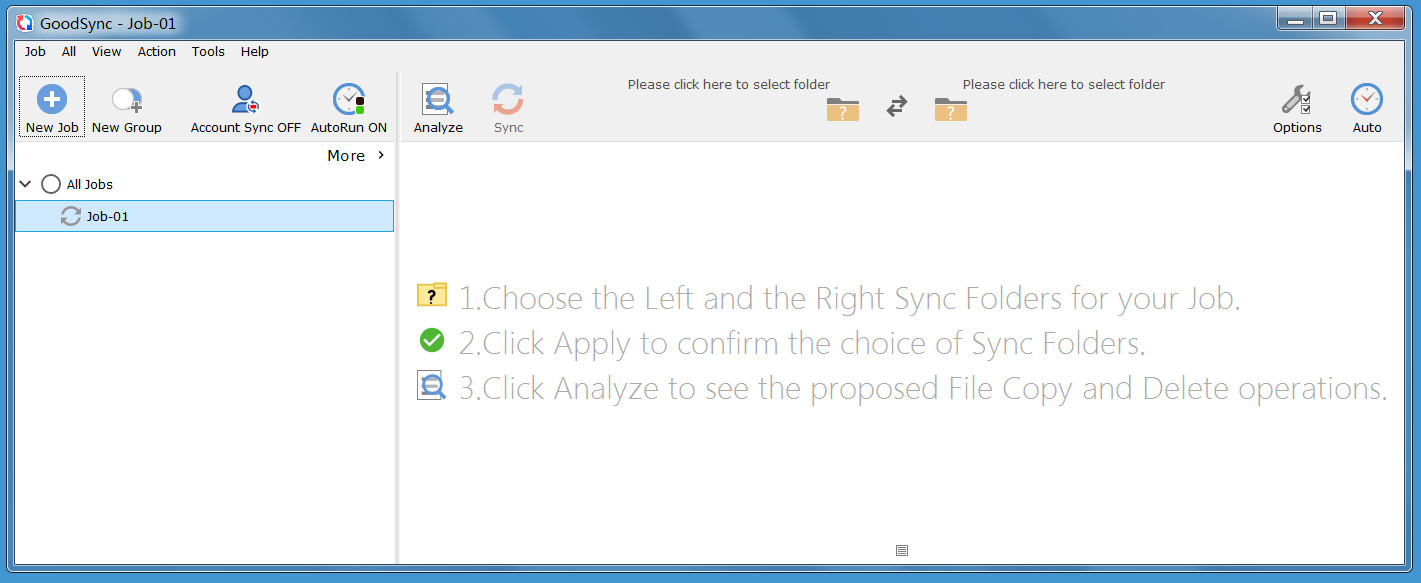
Task: Click the bottom panel handle icon
Action: click(x=901, y=550)
